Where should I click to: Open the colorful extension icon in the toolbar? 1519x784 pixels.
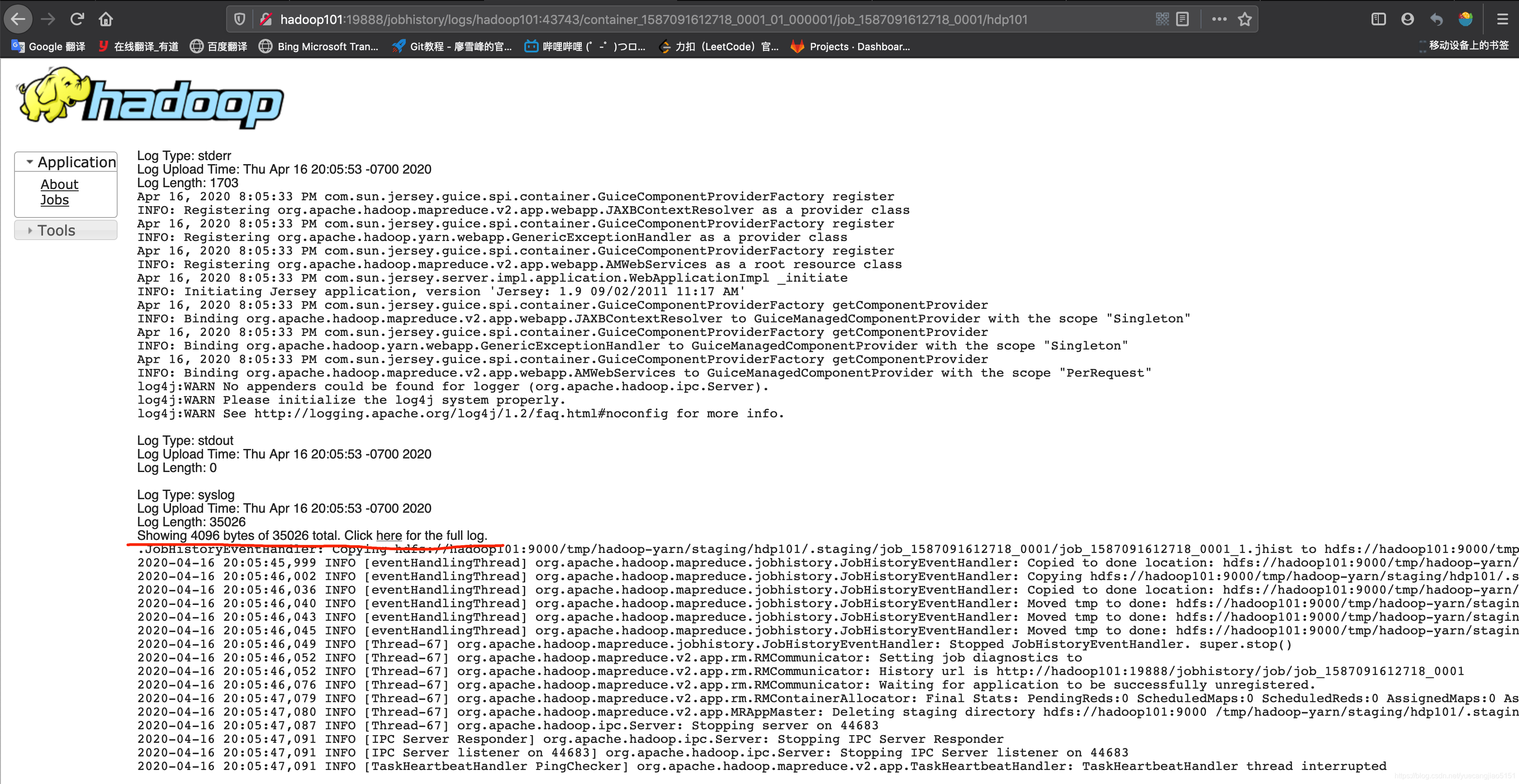pos(1465,19)
